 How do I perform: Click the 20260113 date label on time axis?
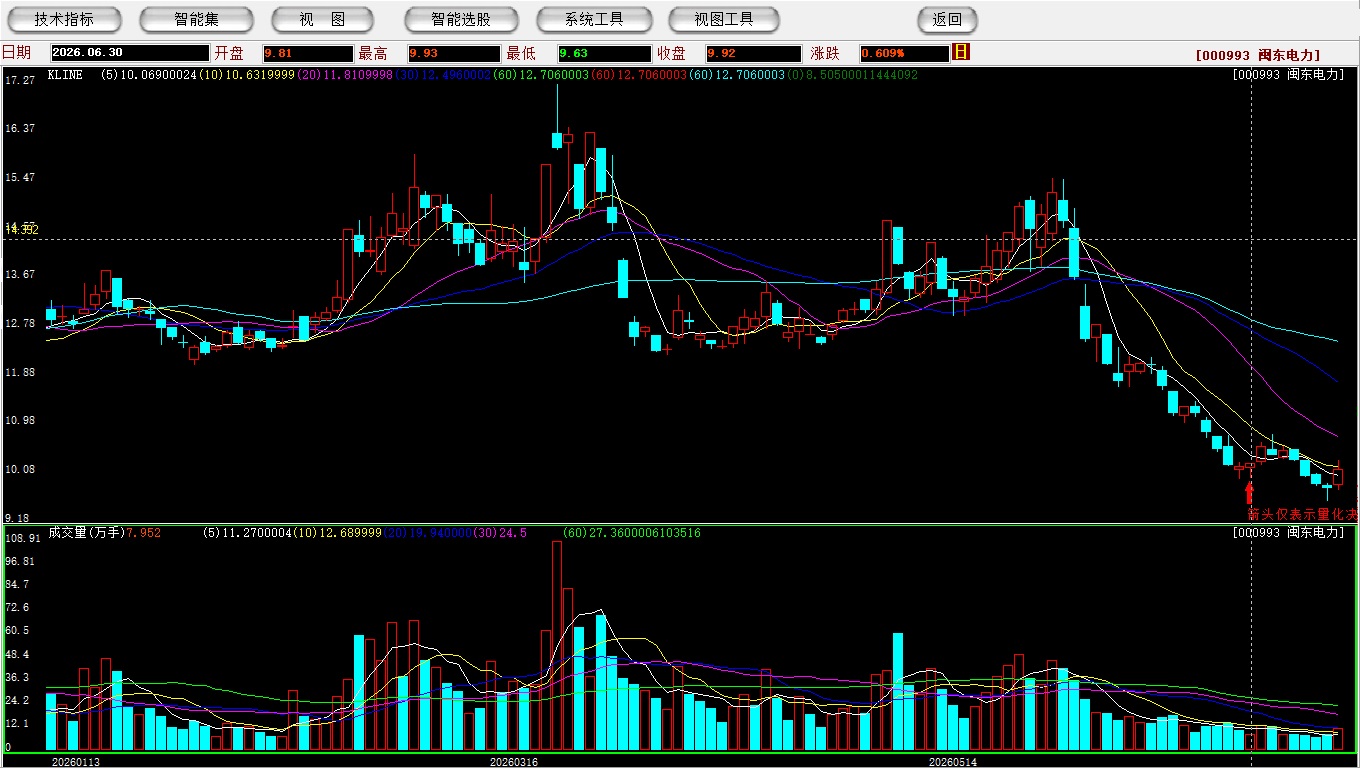76,762
